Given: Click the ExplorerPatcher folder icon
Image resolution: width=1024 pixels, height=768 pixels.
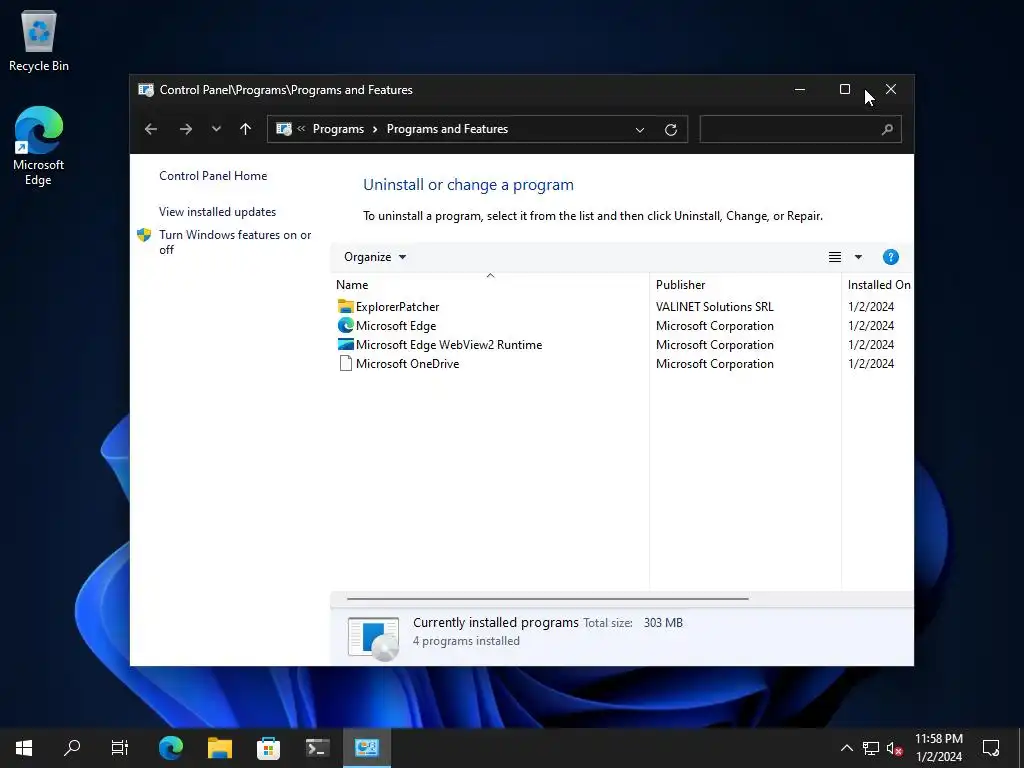Looking at the screenshot, I should [x=345, y=306].
